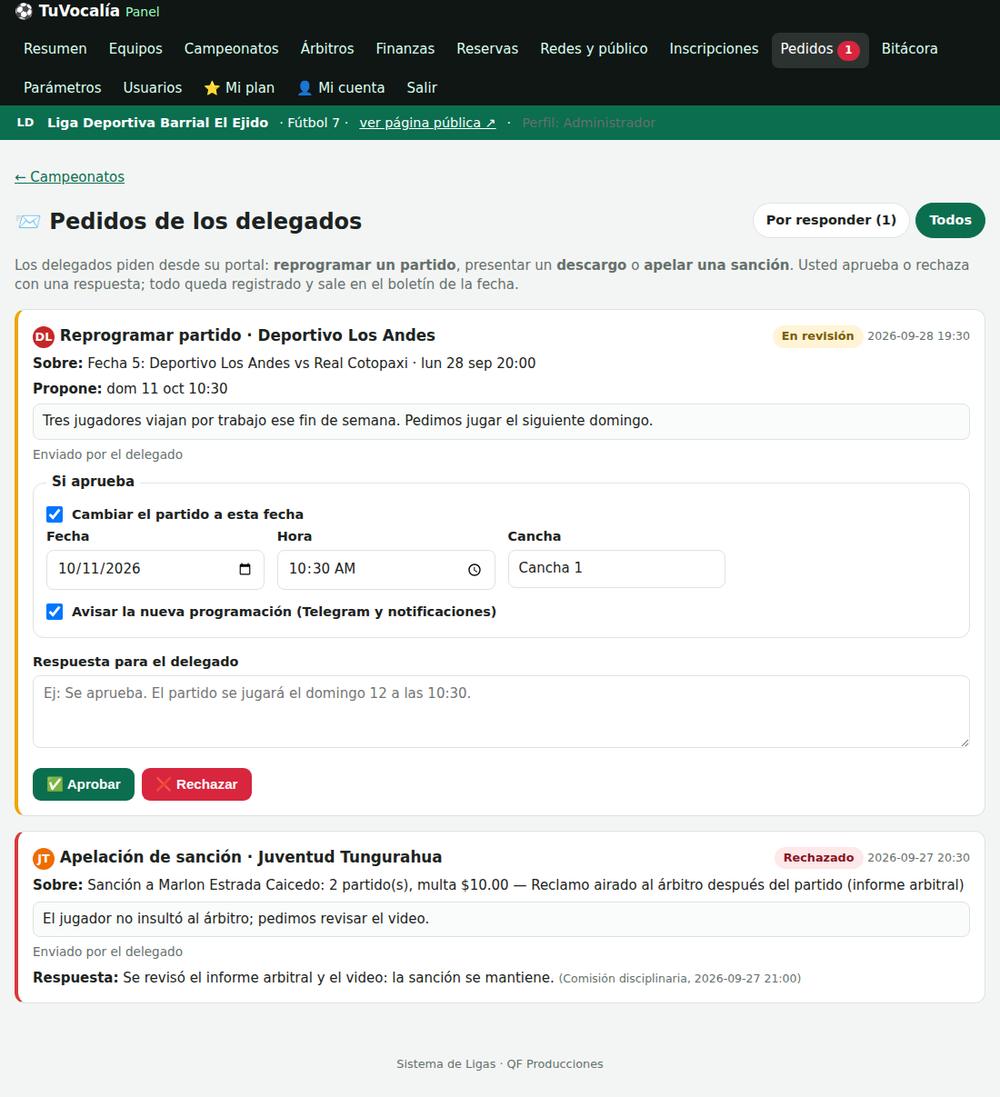Click the DL team badge of Deportivo Los Andes
Screen dimensions: 1000x1097
[x=43, y=337]
